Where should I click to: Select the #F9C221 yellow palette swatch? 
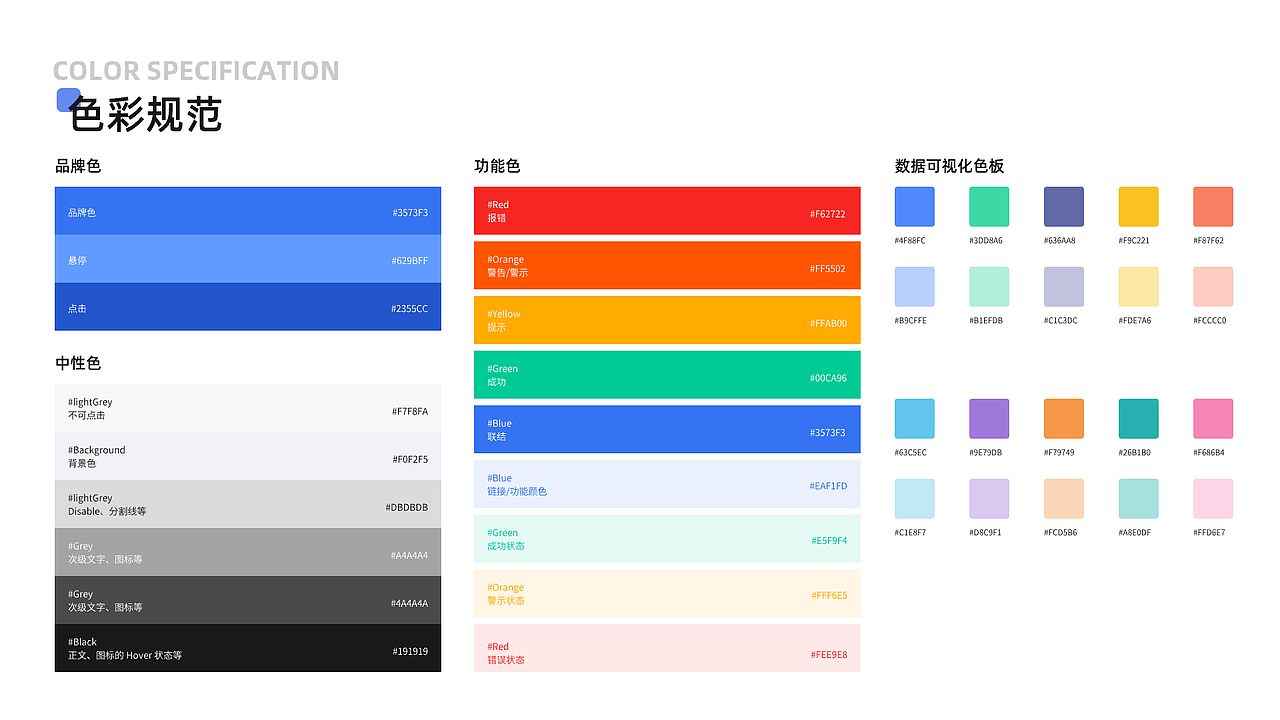pos(1138,206)
